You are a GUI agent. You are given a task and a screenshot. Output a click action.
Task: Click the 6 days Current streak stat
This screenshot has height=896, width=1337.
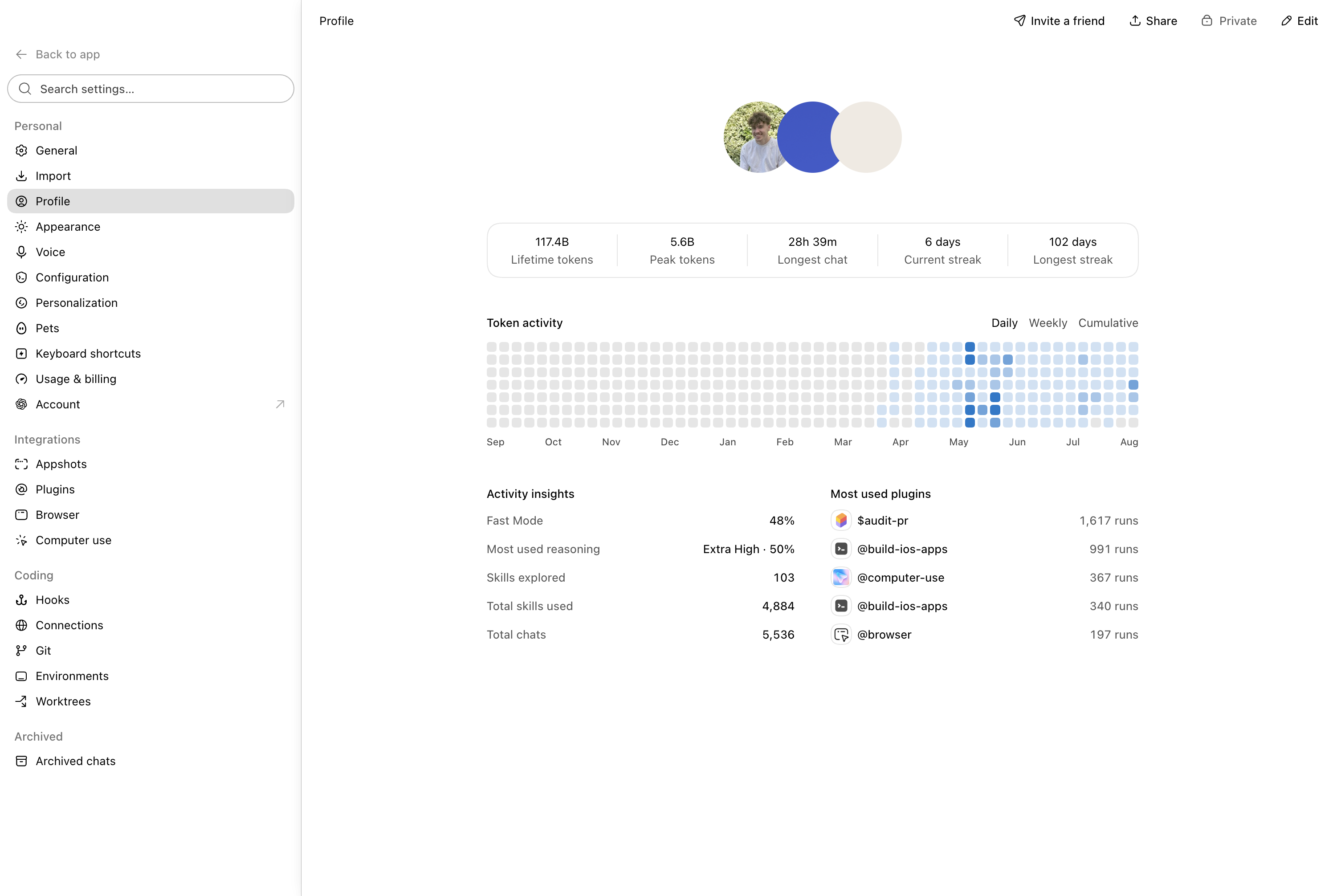943,250
